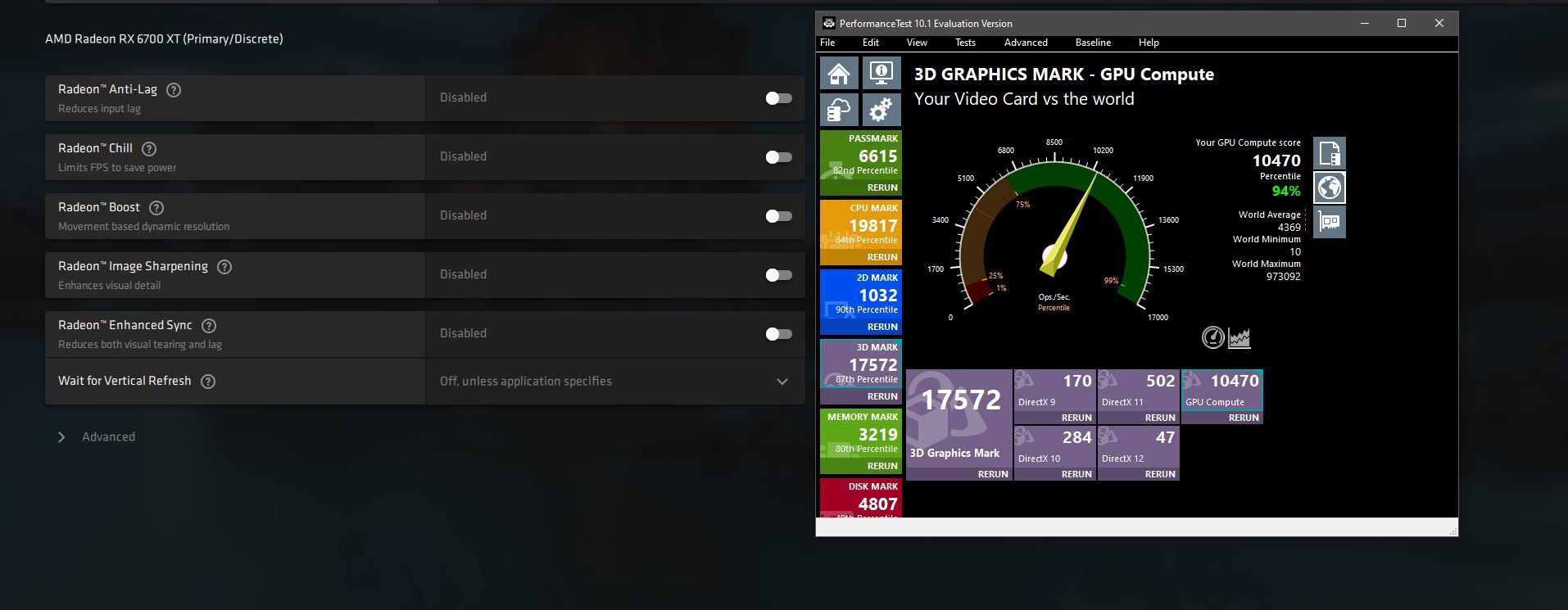Rerun the 2D Mark test
The height and width of the screenshot is (610, 1568).
[882, 327]
